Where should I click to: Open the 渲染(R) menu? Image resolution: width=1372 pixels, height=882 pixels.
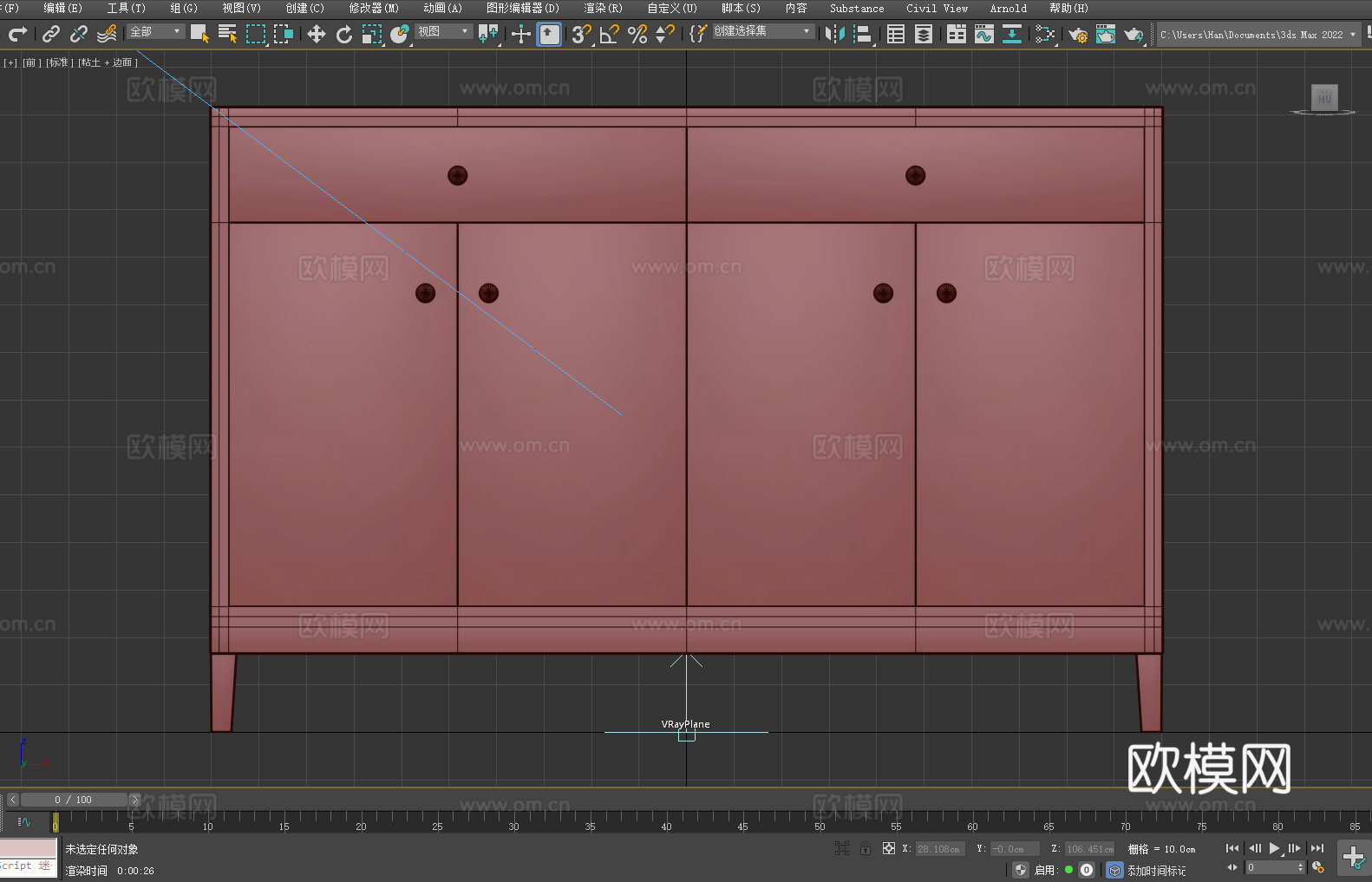[603, 8]
